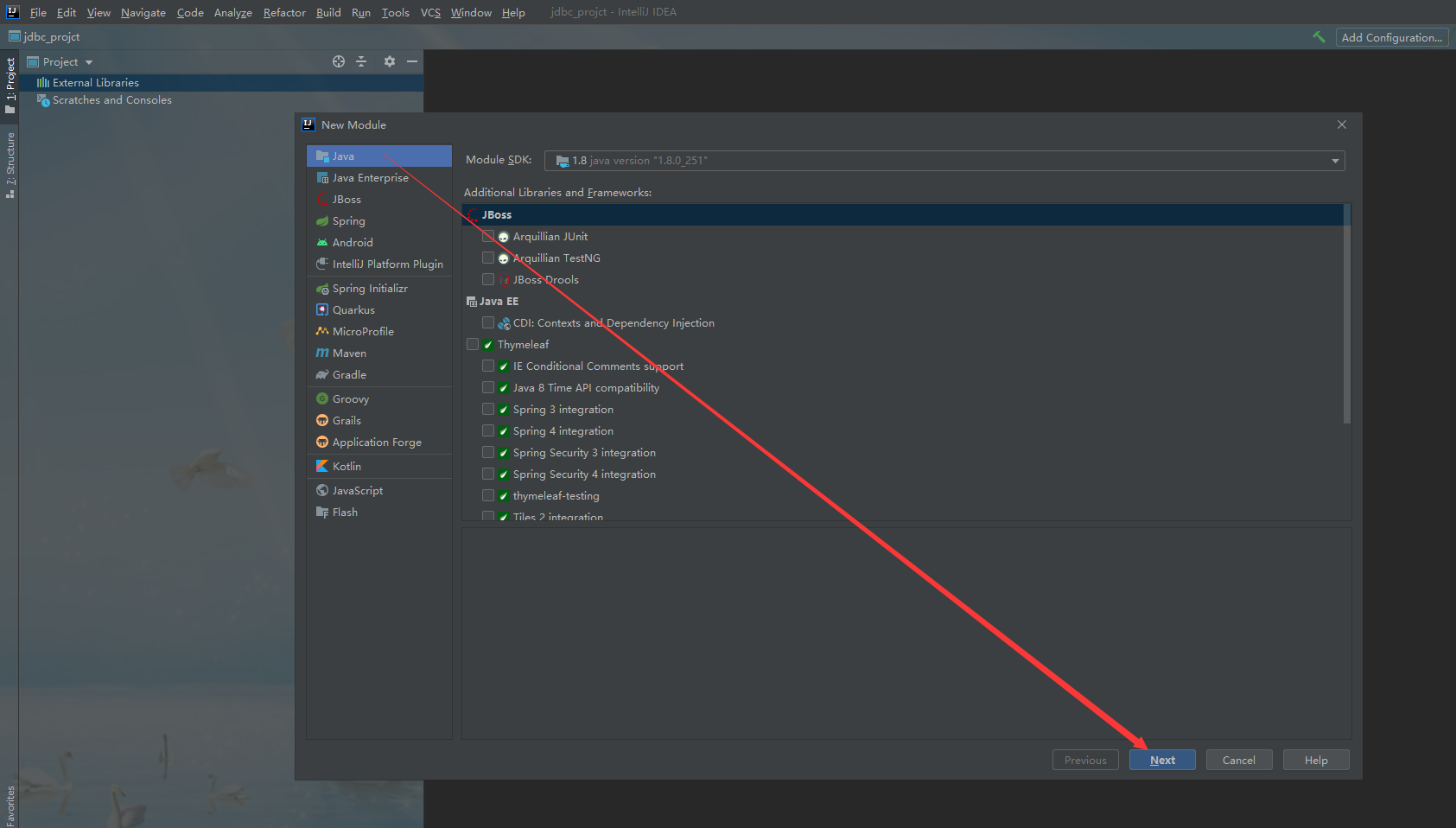Select JBoss category header in frameworks
The width and height of the screenshot is (1456, 828).
point(903,214)
